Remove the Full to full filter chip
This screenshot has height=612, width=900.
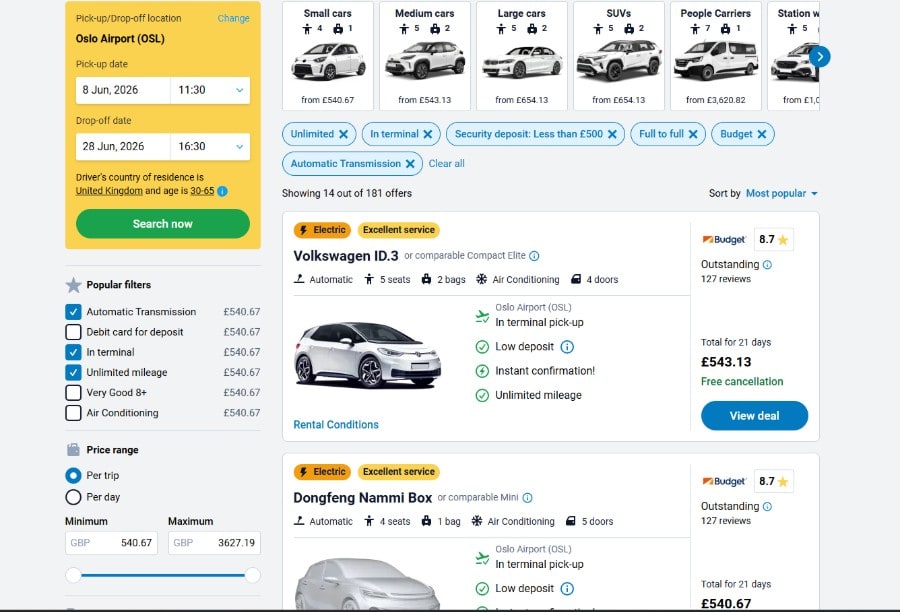(x=693, y=134)
